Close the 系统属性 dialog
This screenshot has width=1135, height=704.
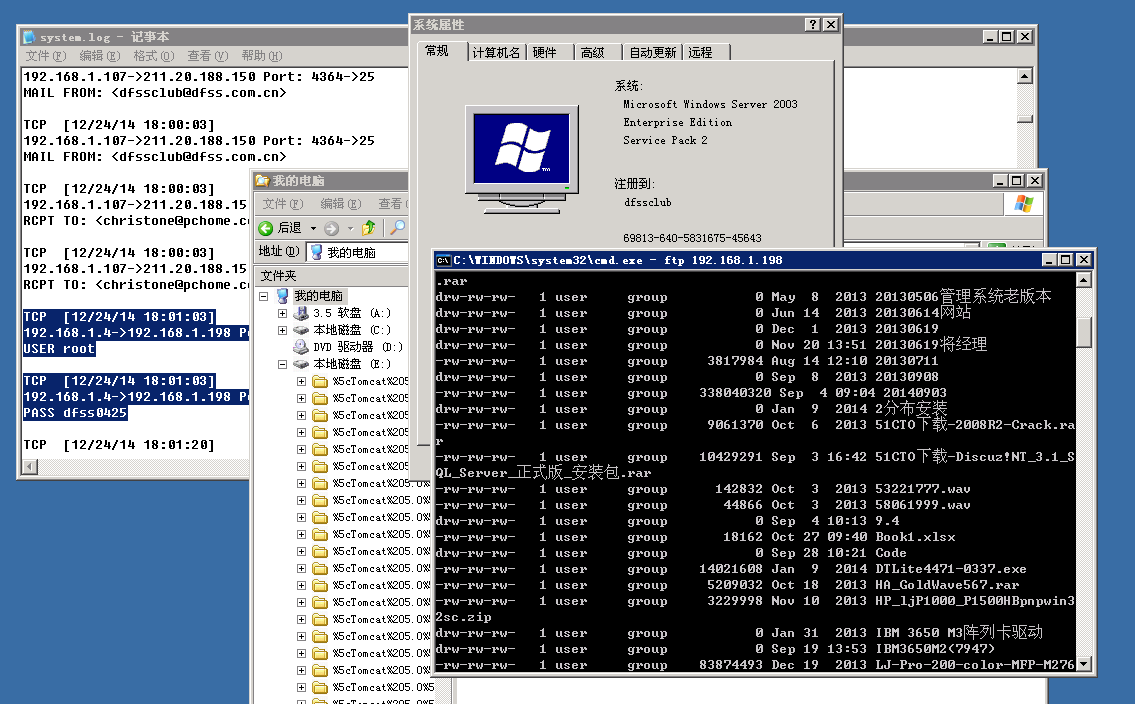point(831,25)
